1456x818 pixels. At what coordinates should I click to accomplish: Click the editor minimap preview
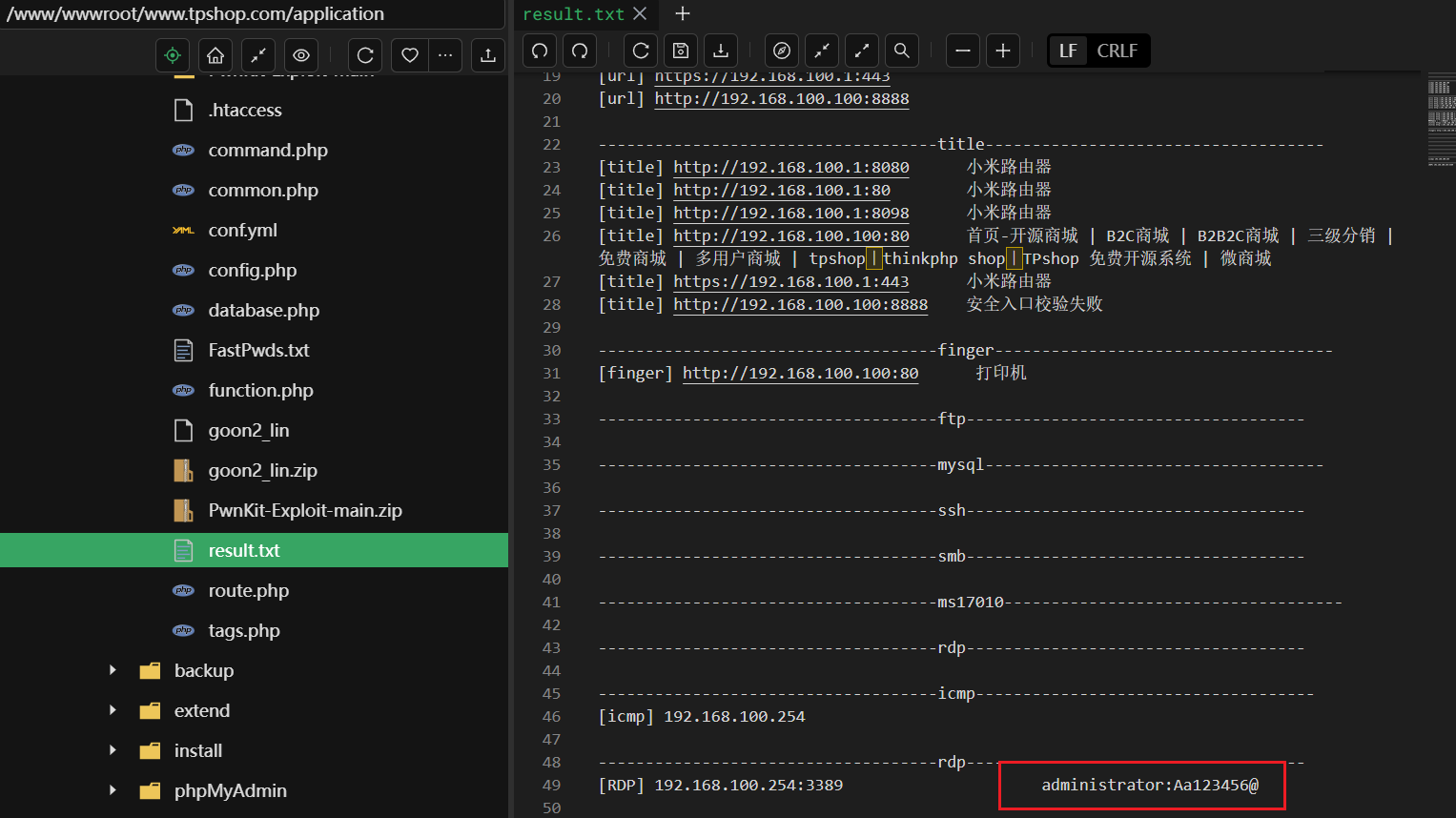1441,119
